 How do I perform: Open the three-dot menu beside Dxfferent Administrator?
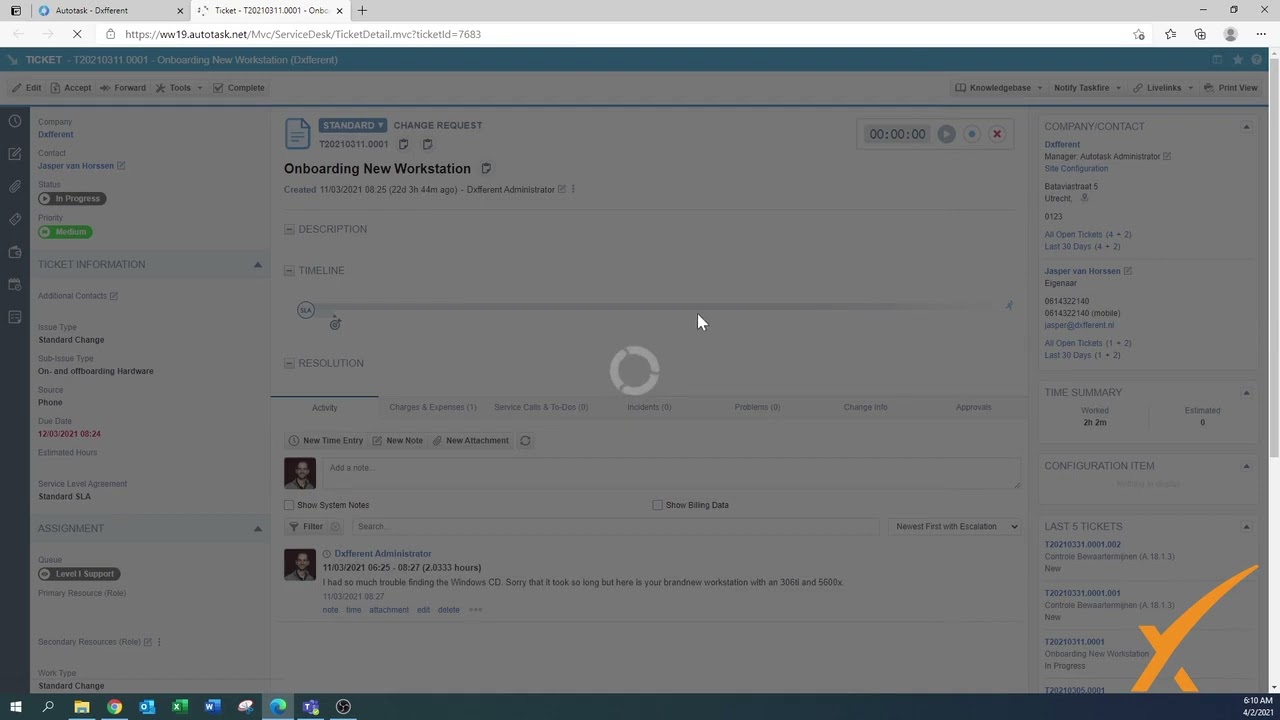(x=573, y=190)
